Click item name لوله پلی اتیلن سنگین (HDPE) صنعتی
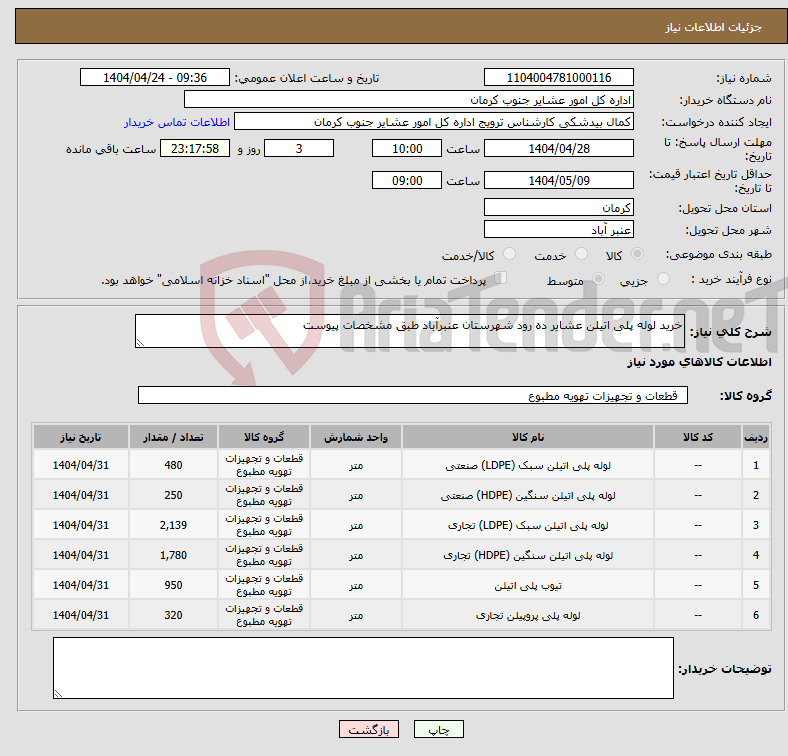 [528, 496]
